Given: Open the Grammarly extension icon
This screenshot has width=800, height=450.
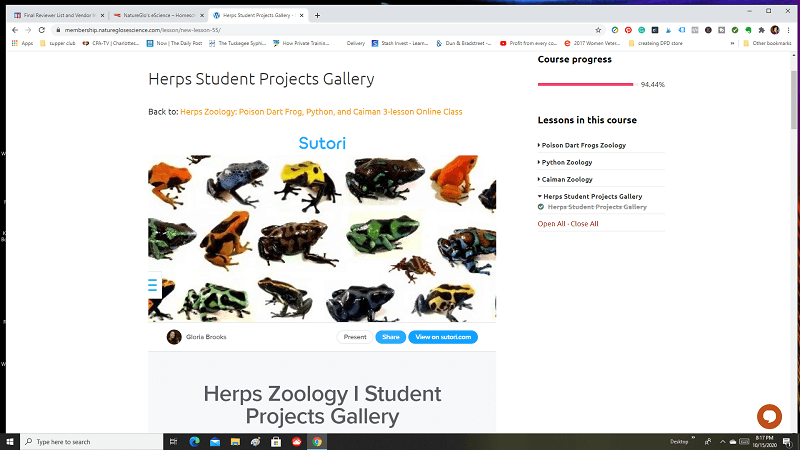Looking at the screenshot, I should pos(641,30).
